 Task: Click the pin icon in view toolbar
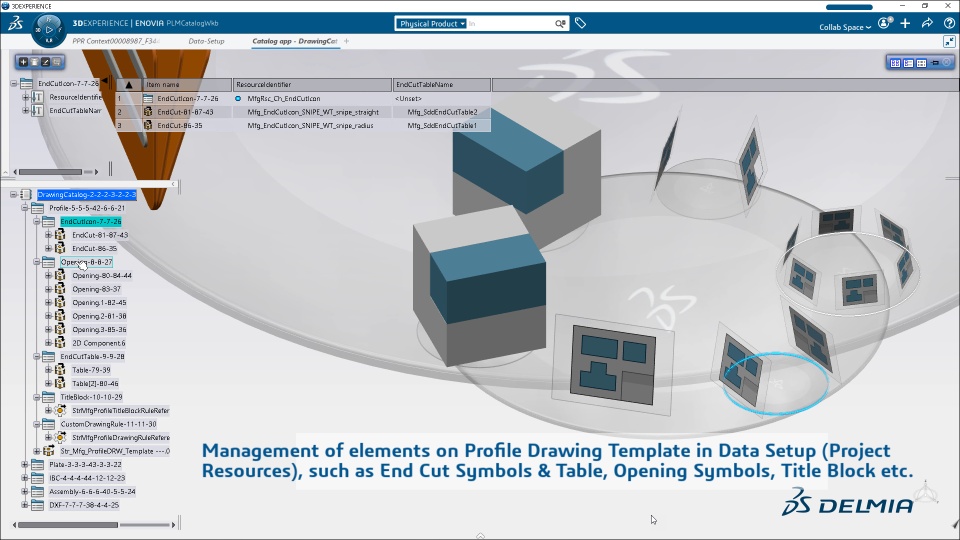935,62
